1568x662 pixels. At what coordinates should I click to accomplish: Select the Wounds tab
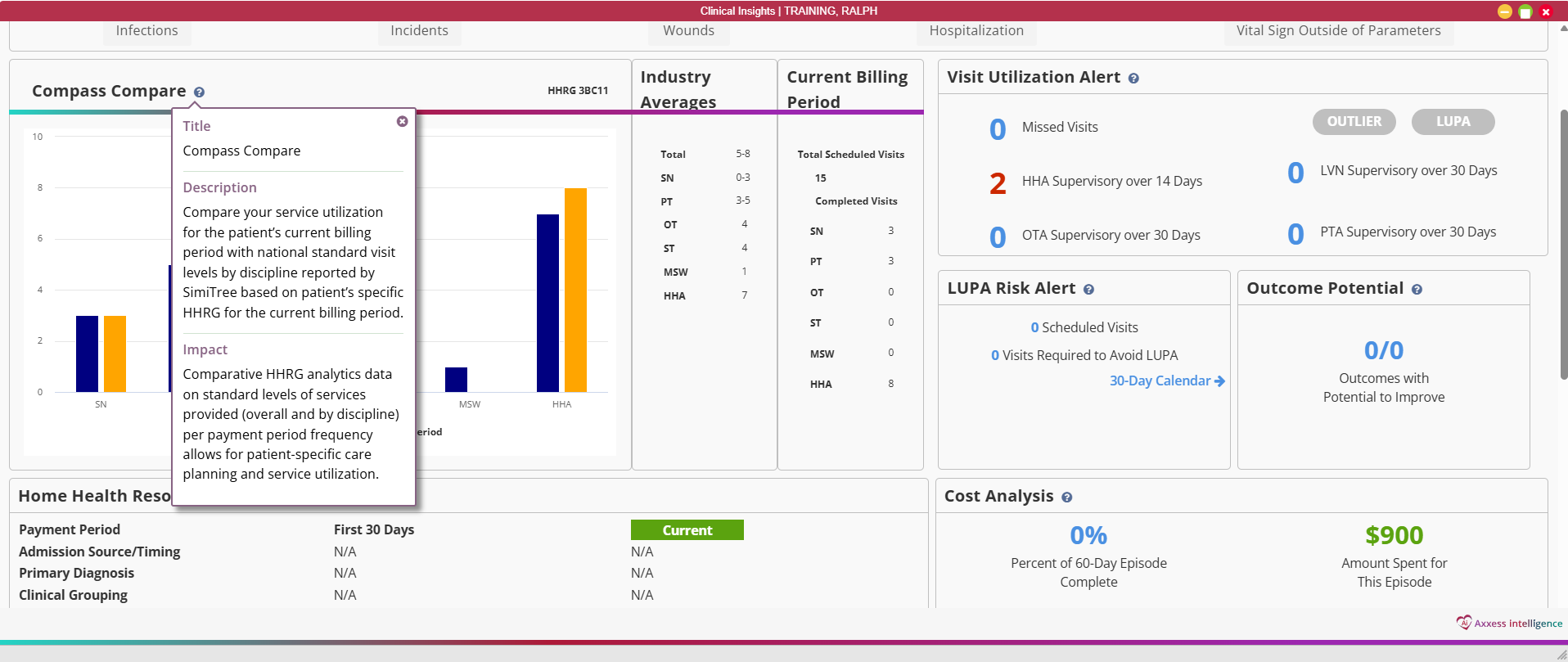coord(688,31)
